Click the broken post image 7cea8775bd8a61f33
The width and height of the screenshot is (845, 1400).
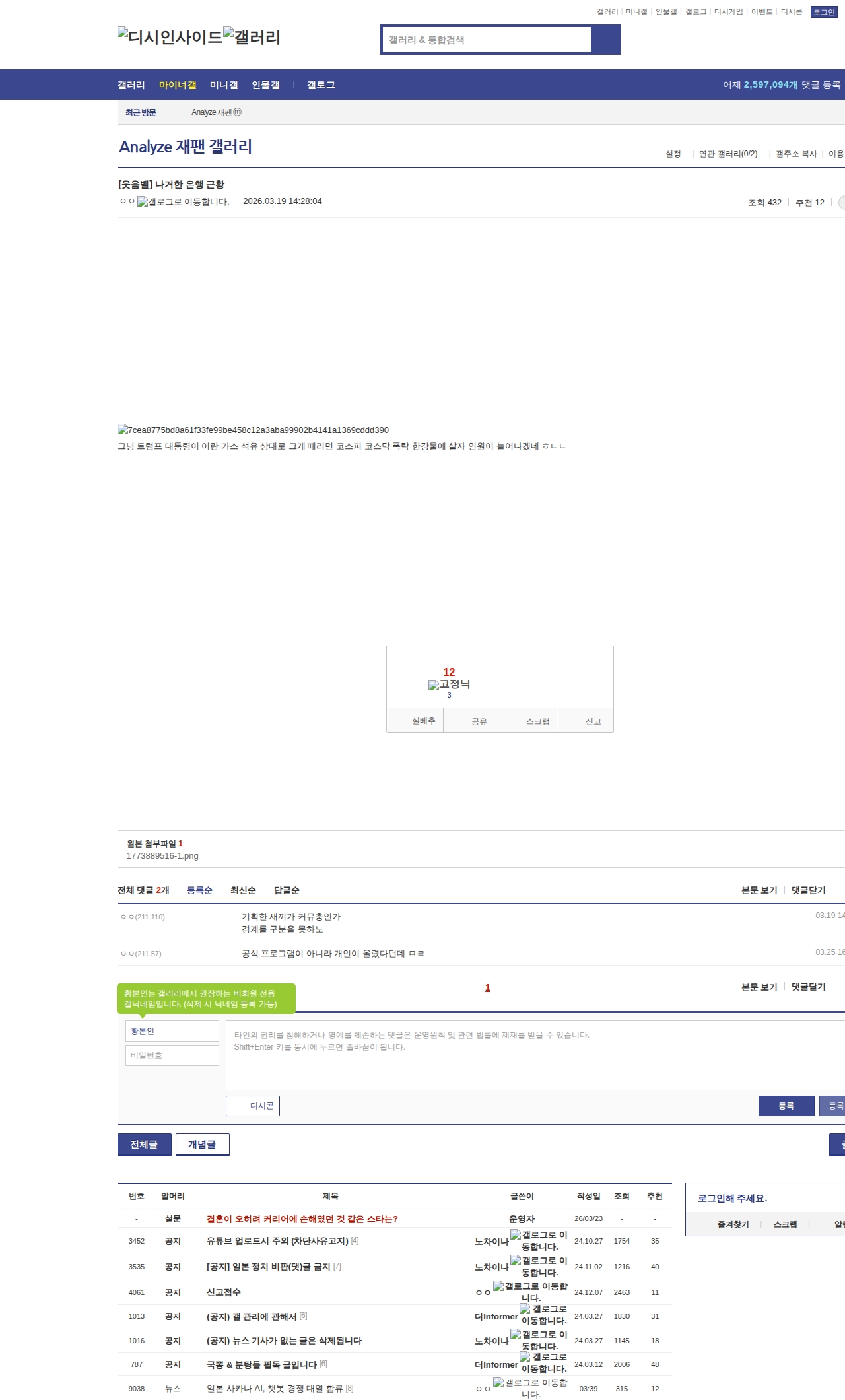click(x=253, y=430)
